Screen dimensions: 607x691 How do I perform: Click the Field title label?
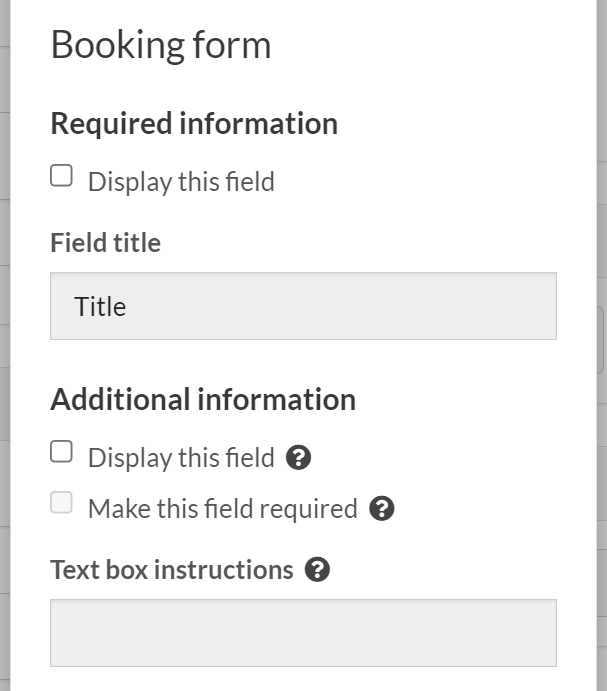(105, 243)
